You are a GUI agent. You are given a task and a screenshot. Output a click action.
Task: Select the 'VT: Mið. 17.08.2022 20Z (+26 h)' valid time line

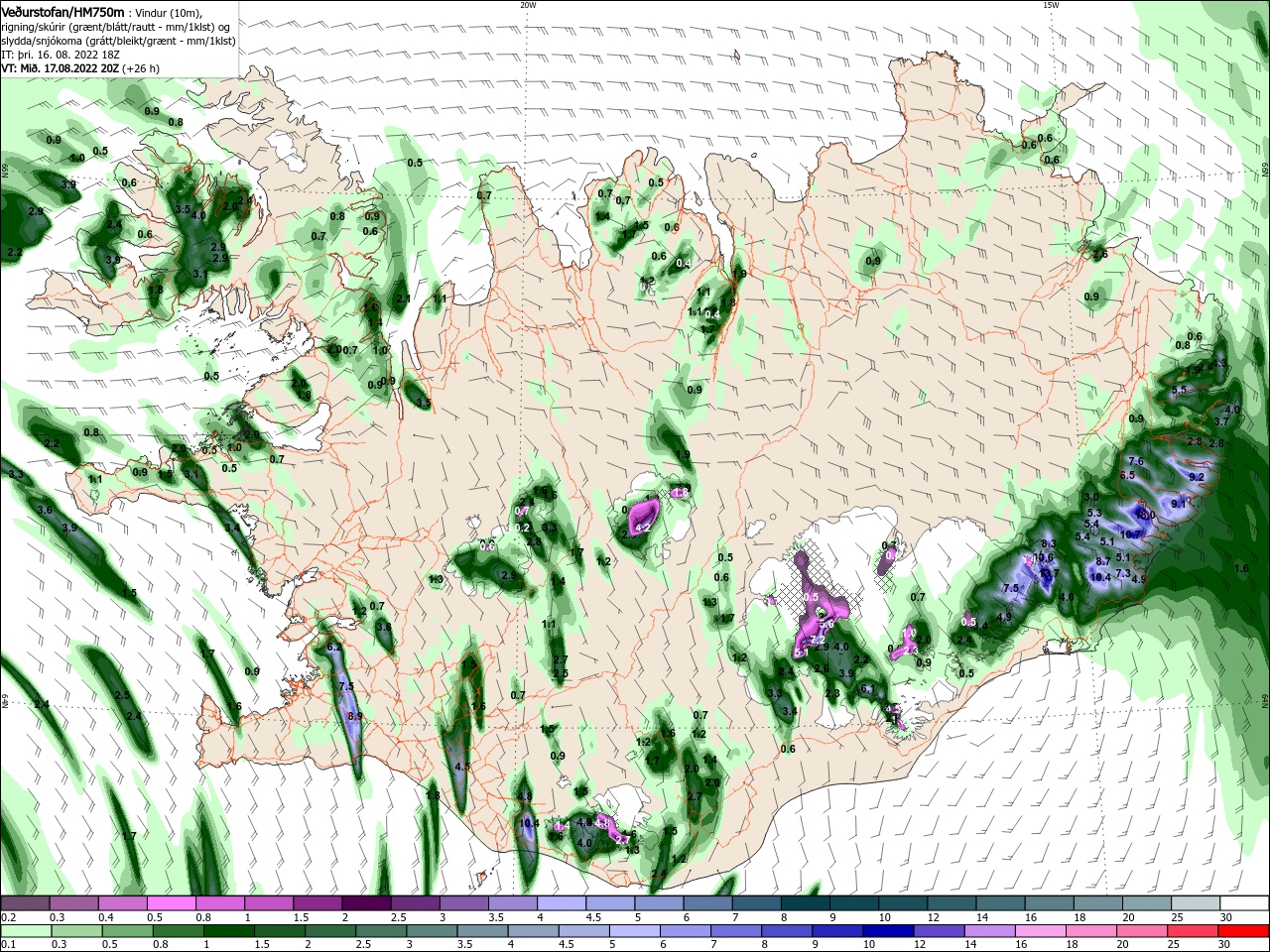(x=82, y=68)
